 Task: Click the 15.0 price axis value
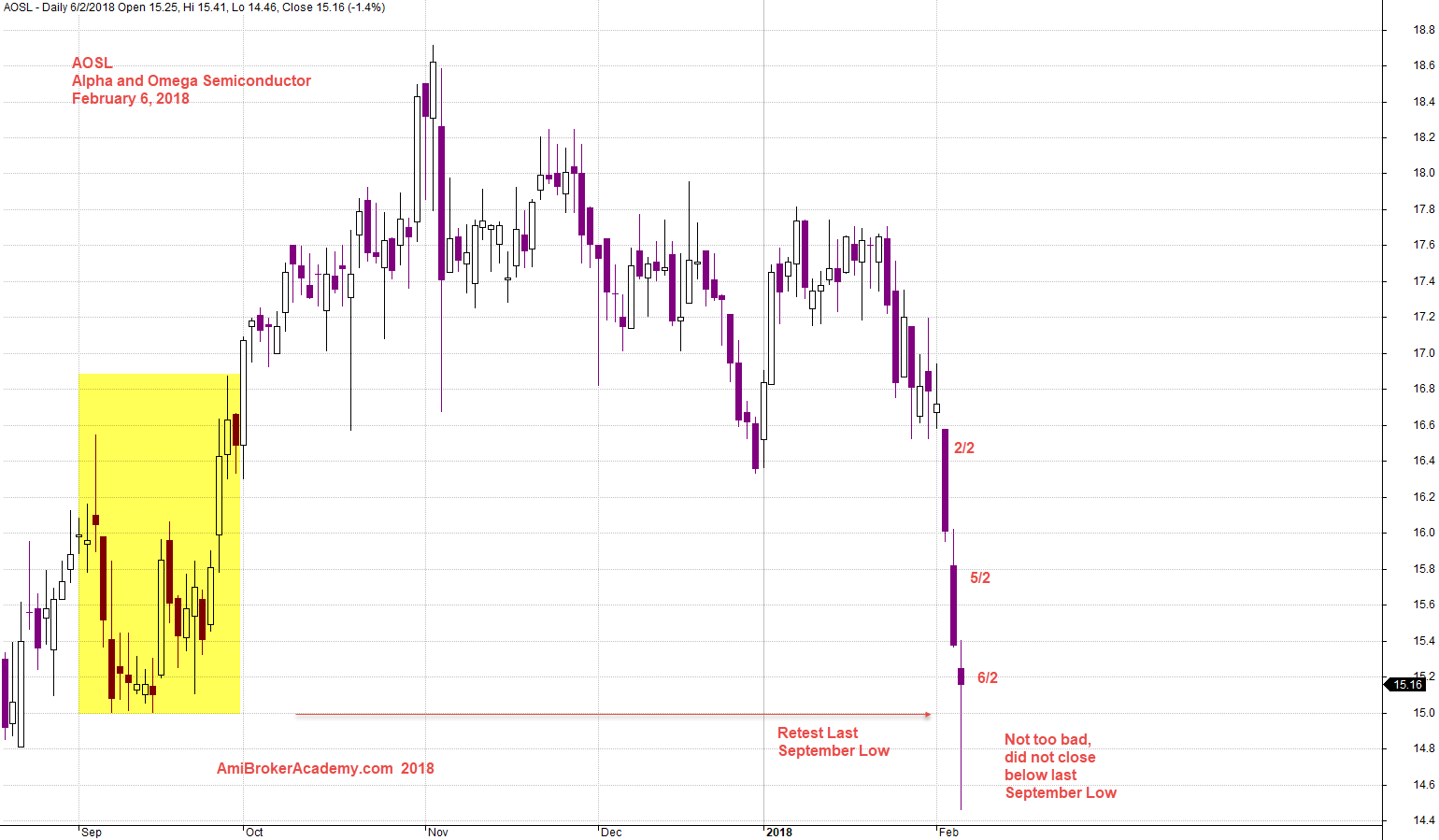(x=1424, y=713)
